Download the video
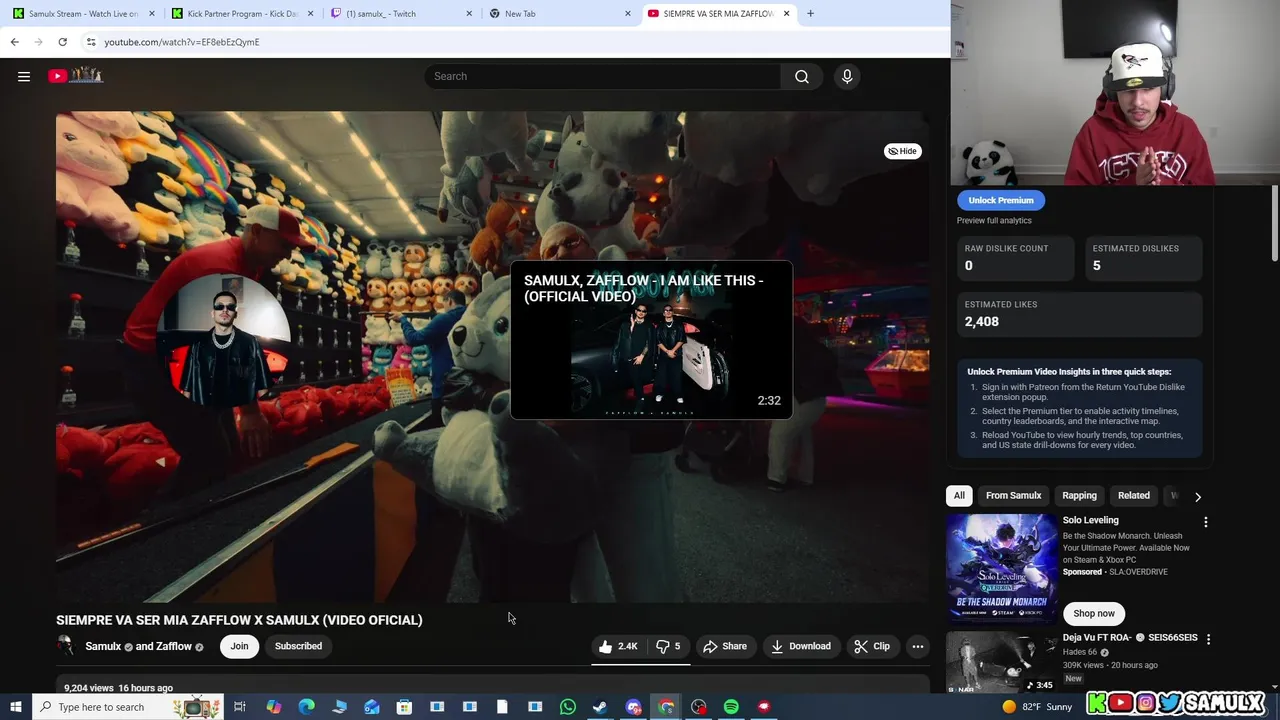The width and height of the screenshot is (1280, 720). (x=801, y=646)
